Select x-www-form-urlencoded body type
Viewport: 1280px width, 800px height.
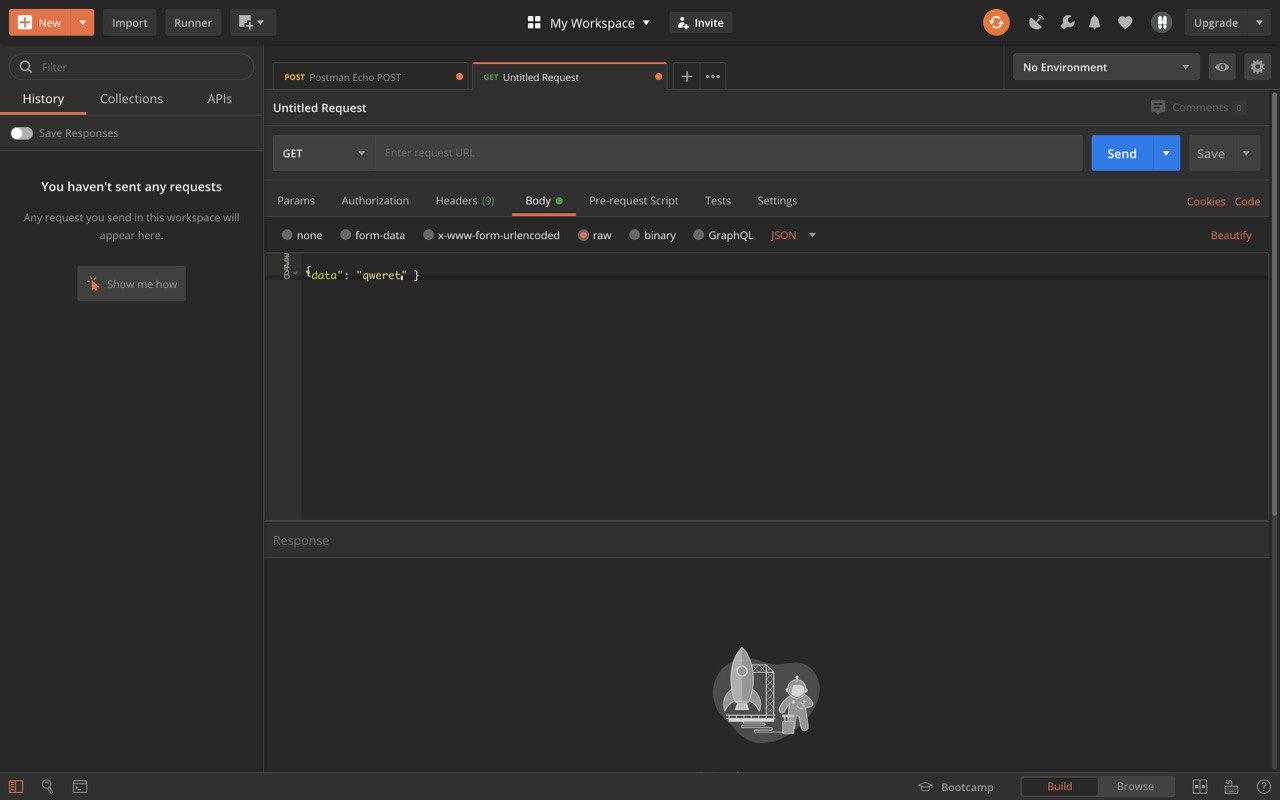click(428, 235)
